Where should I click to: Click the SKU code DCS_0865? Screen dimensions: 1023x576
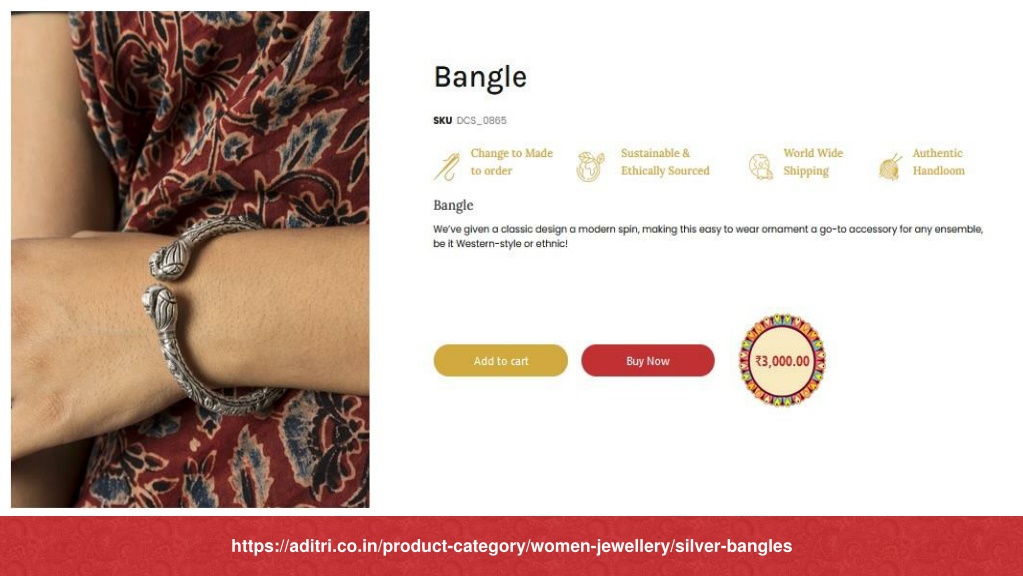point(481,121)
